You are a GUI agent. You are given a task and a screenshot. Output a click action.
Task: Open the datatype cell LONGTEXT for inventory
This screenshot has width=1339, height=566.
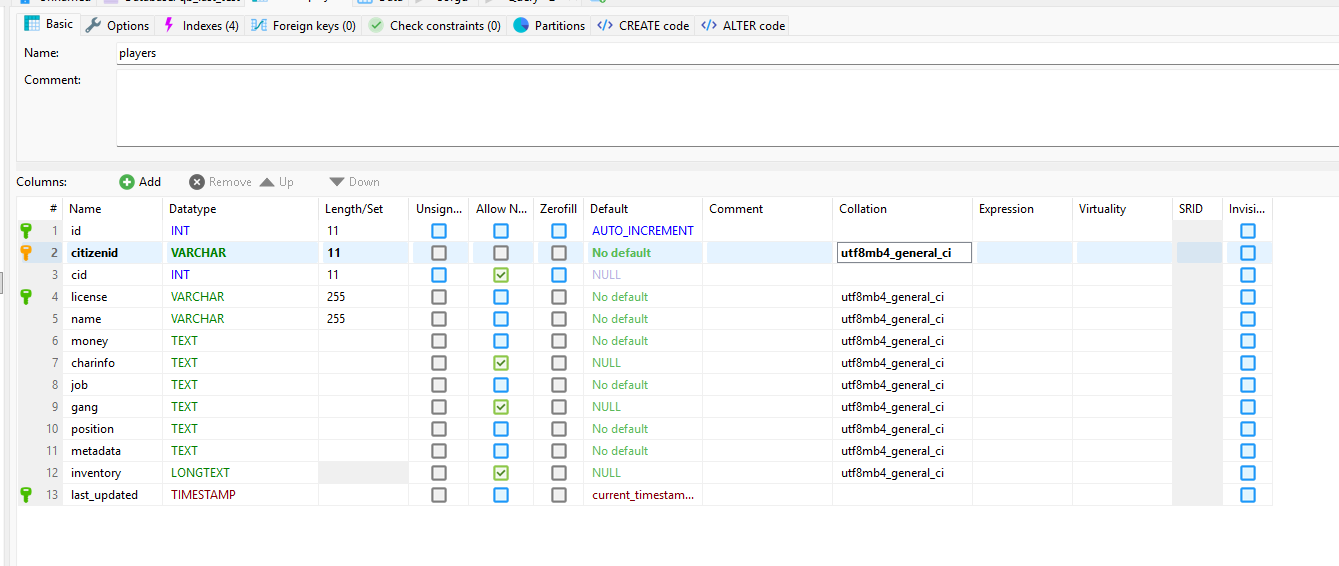tap(200, 473)
